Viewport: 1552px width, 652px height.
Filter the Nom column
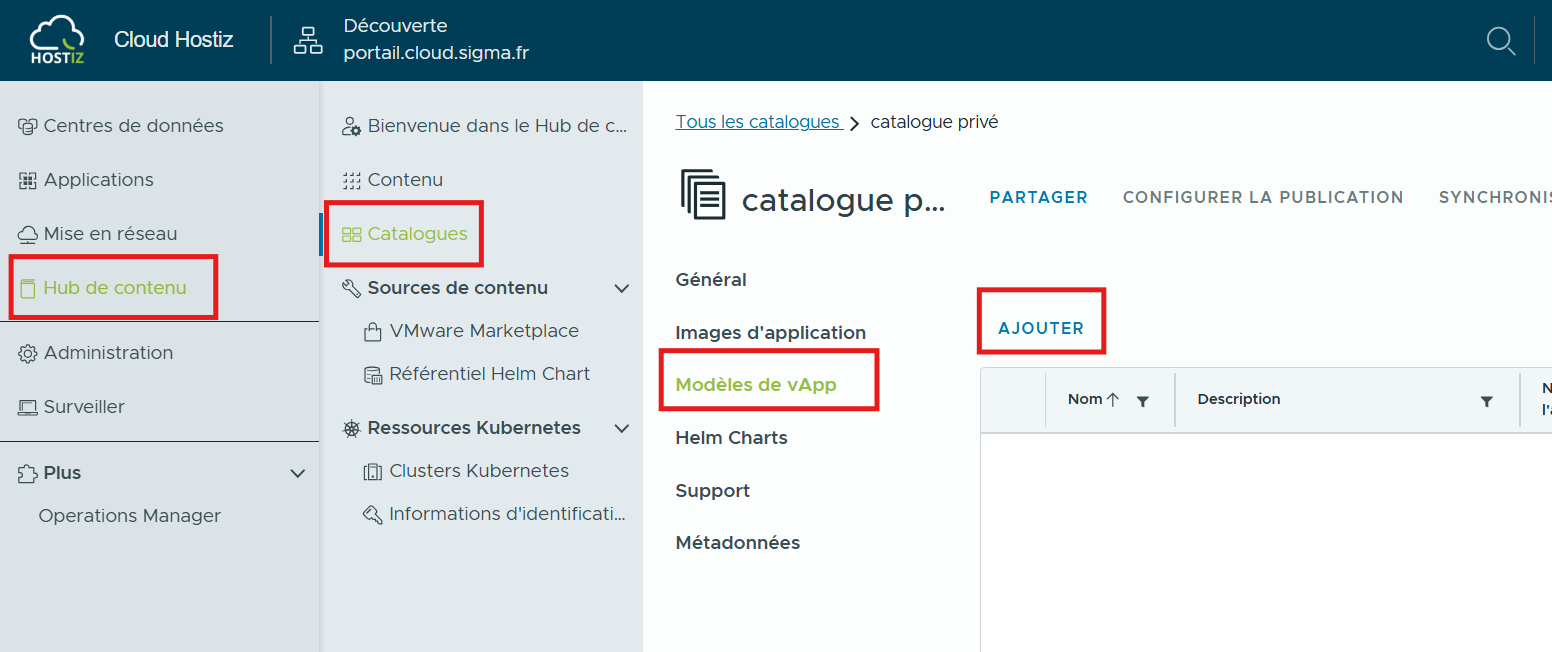tap(1143, 401)
